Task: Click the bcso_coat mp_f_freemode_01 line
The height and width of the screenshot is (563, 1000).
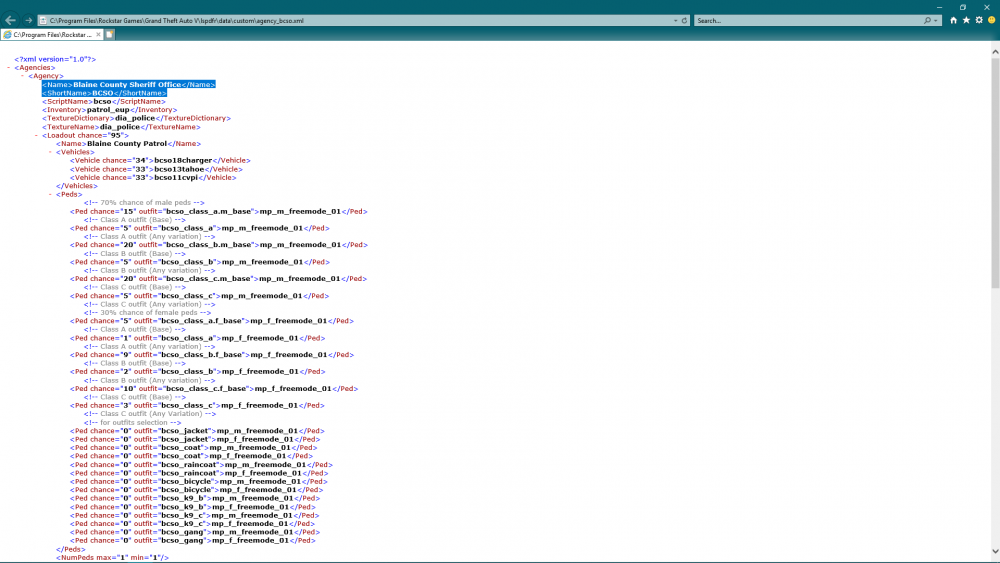Action: click(x=191, y=456)
